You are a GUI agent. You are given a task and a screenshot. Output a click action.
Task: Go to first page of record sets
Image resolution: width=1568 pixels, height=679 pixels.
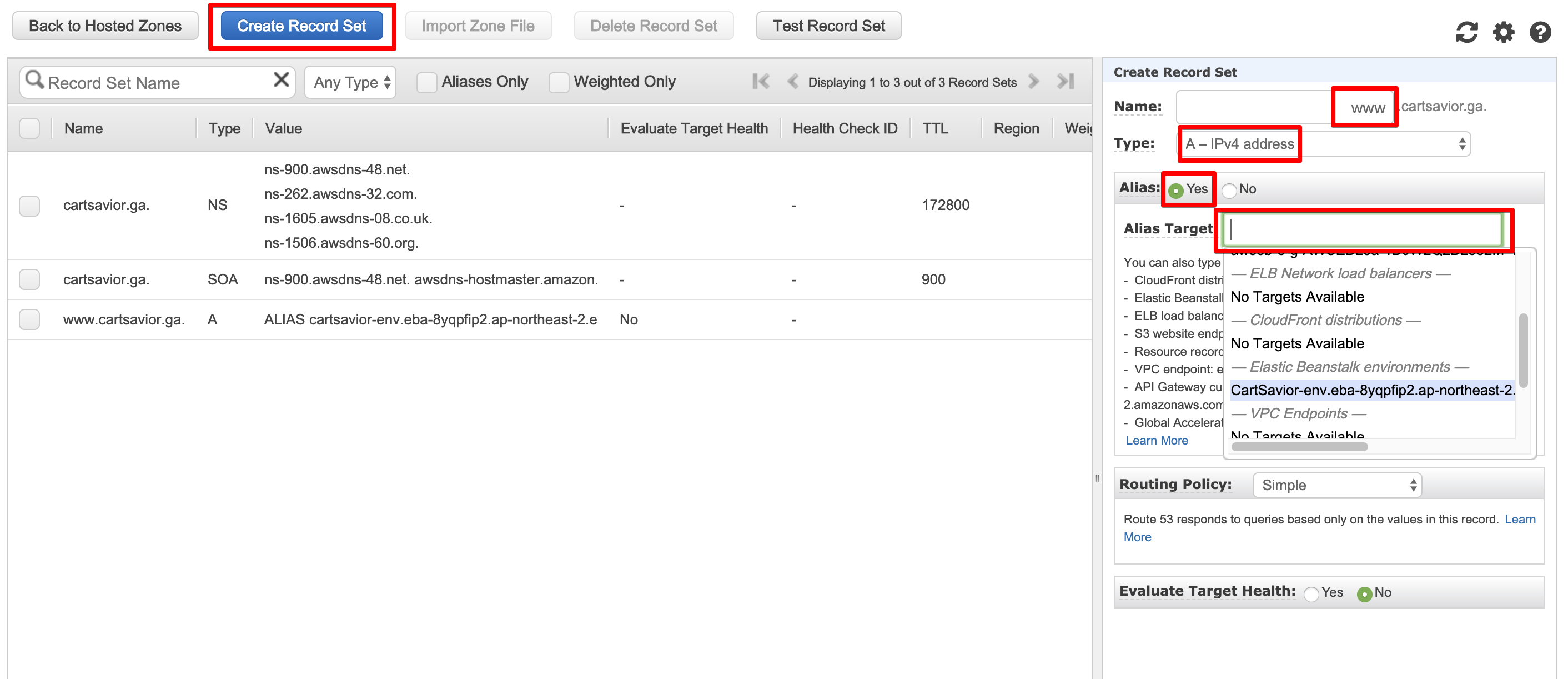[x=761, y=81]
